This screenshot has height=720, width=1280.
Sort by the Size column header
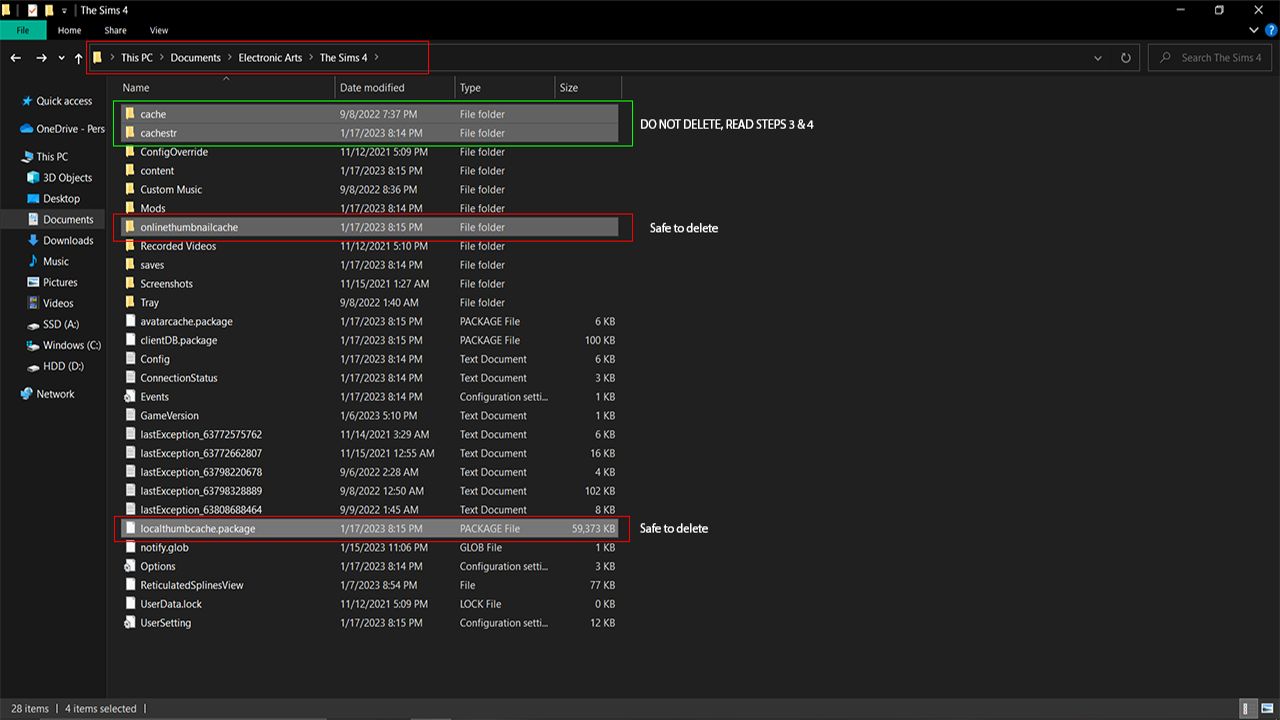coord(569,88)
